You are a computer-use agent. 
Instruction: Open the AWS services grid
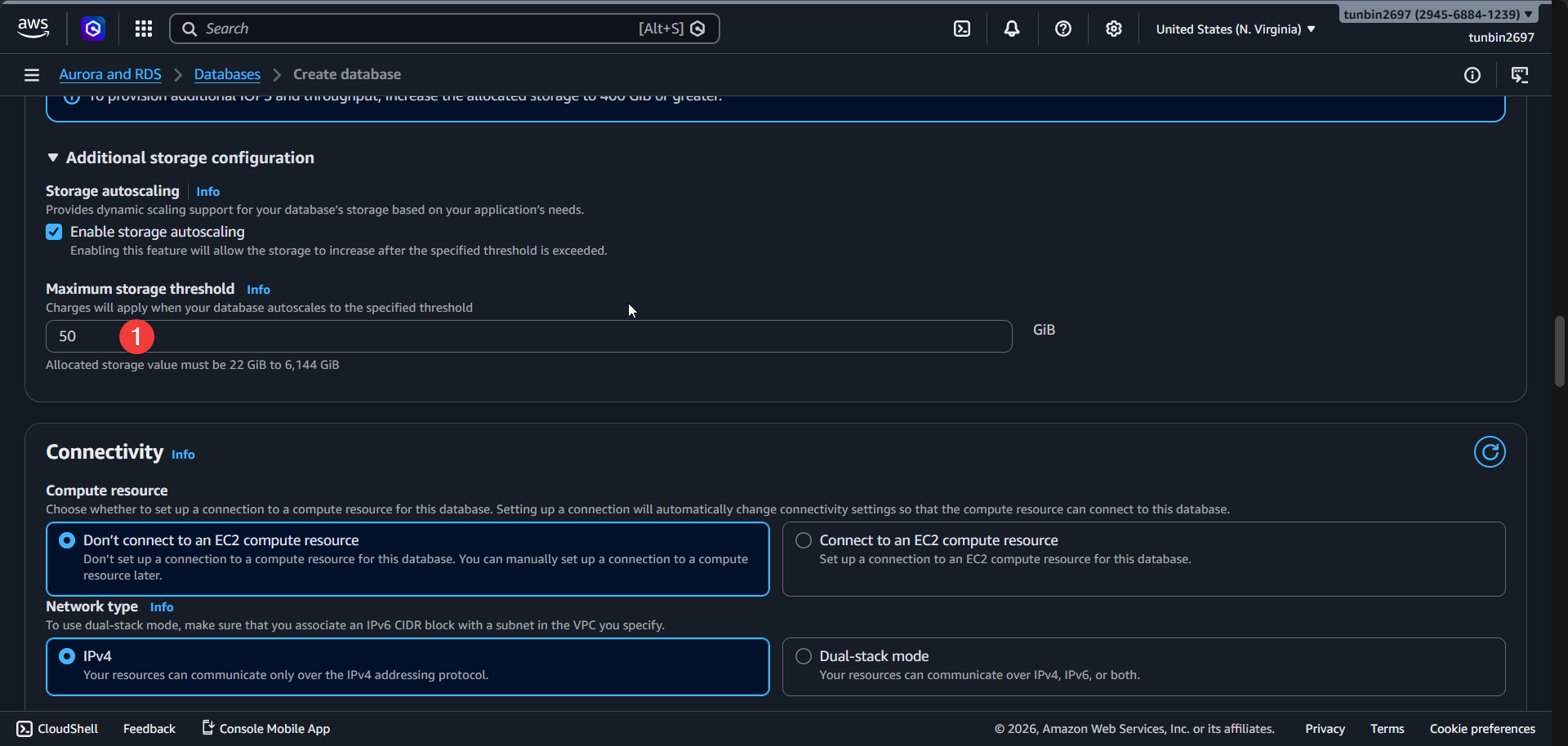click(143, 28)
